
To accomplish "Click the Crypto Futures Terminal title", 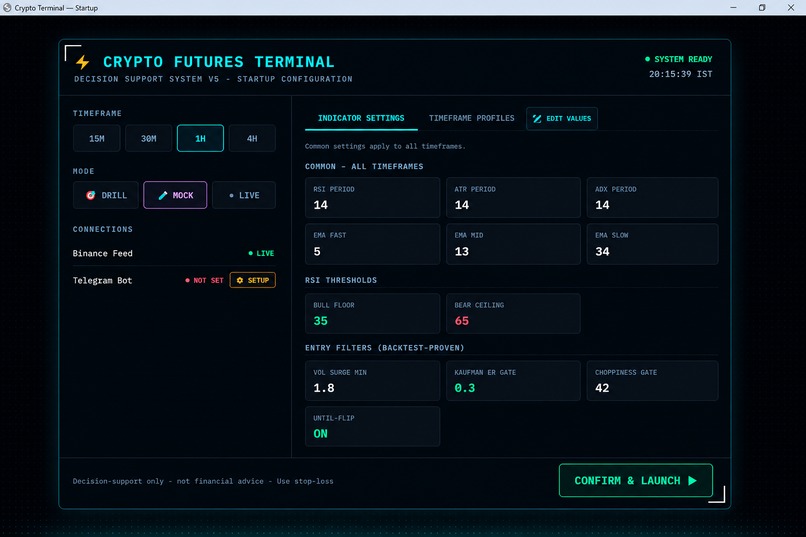I will click(x=218, y=62).
